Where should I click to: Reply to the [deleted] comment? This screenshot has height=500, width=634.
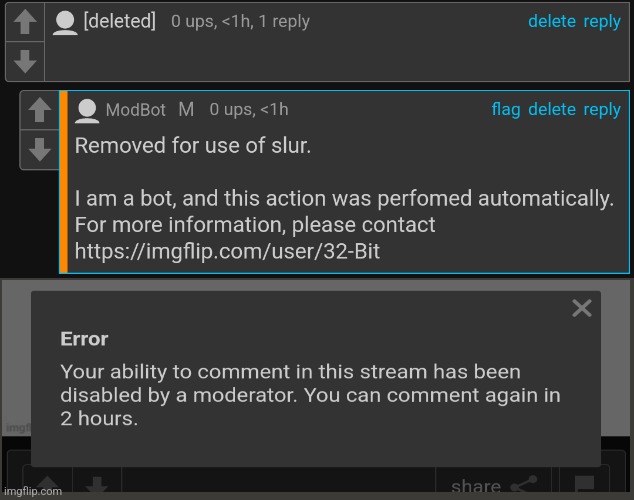[602, 22]
